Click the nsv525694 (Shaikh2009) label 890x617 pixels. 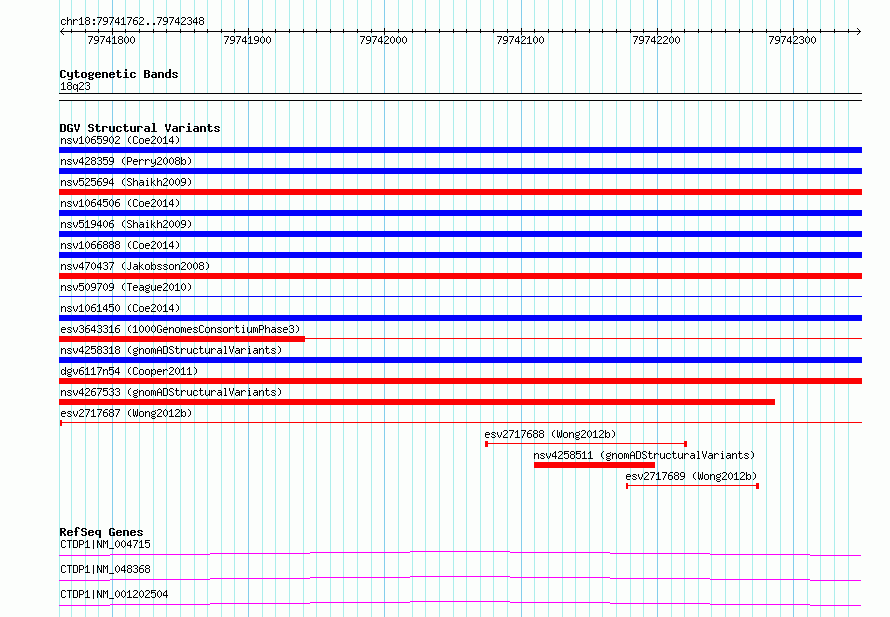(126, 182)
